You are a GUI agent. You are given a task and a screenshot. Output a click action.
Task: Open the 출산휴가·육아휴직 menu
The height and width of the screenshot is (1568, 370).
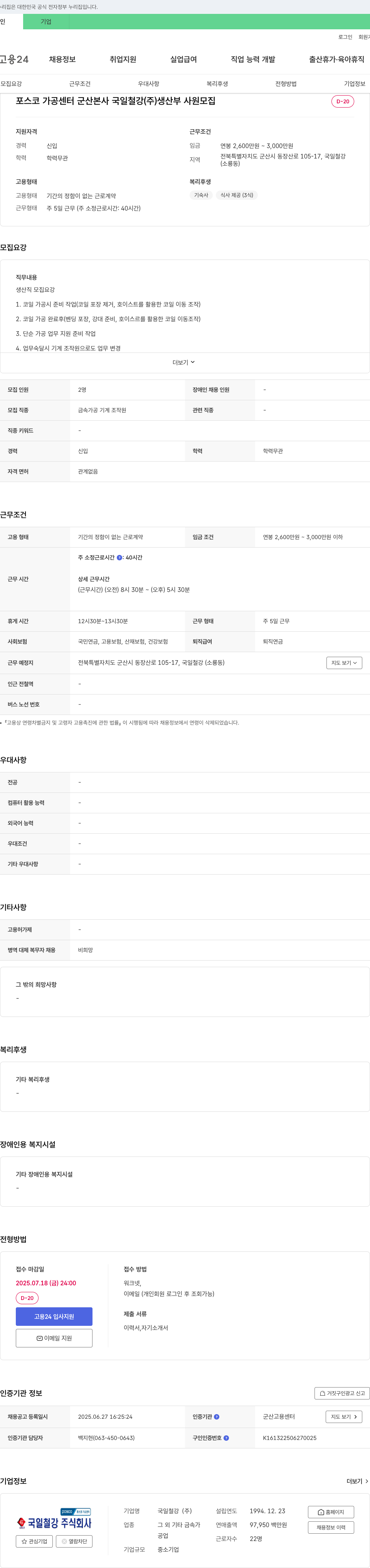336,59
